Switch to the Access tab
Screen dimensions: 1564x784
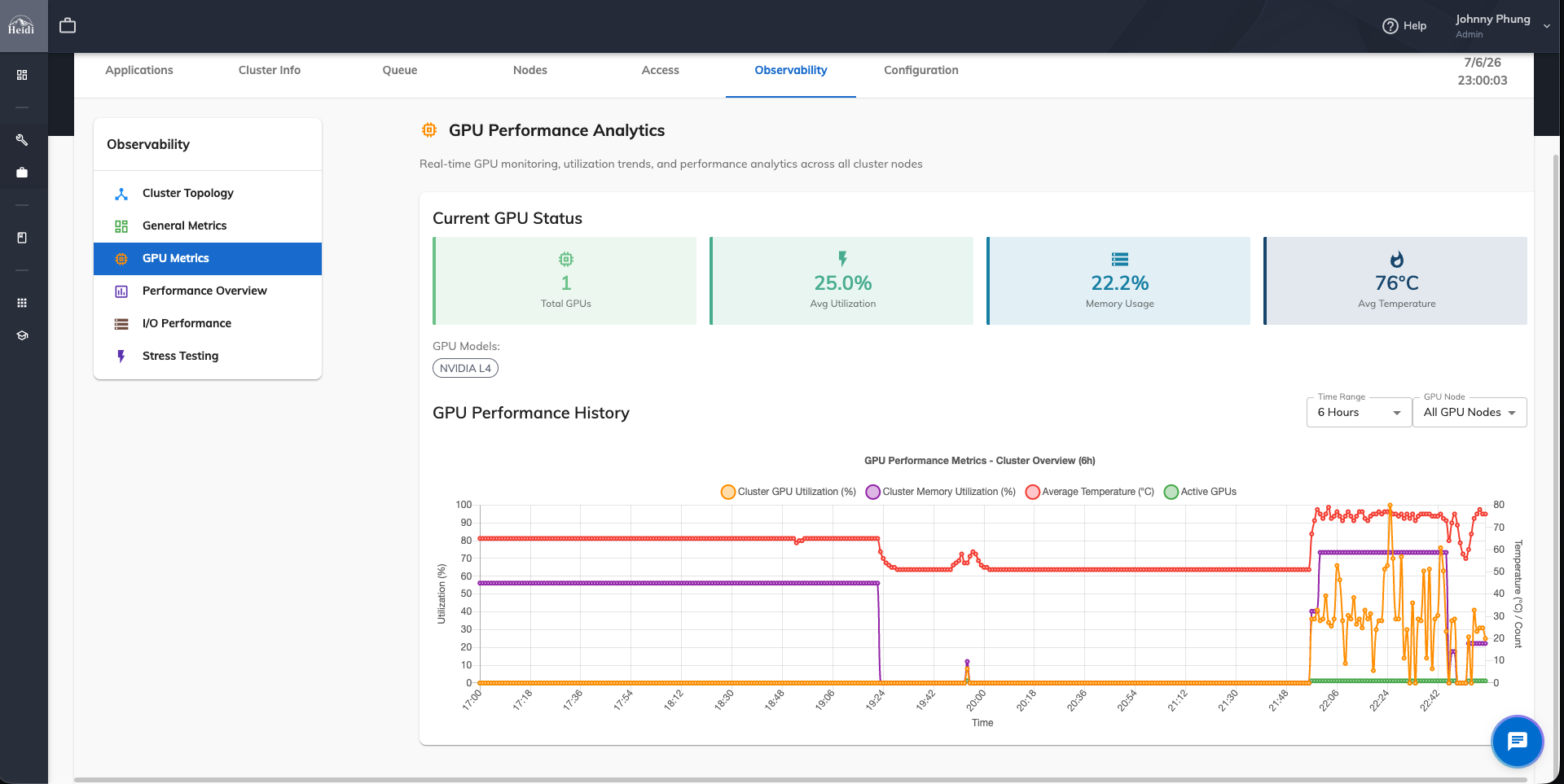(661, 70)
